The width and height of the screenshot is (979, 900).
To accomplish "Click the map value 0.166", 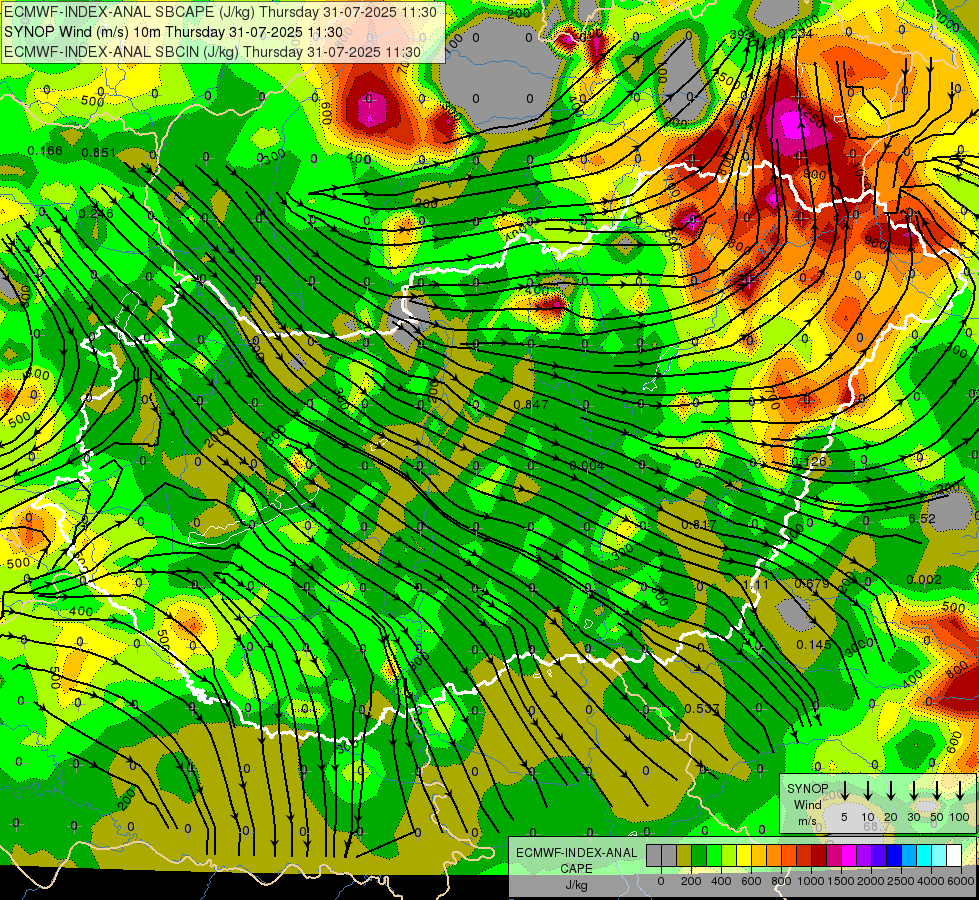I will tap(45, 151).
